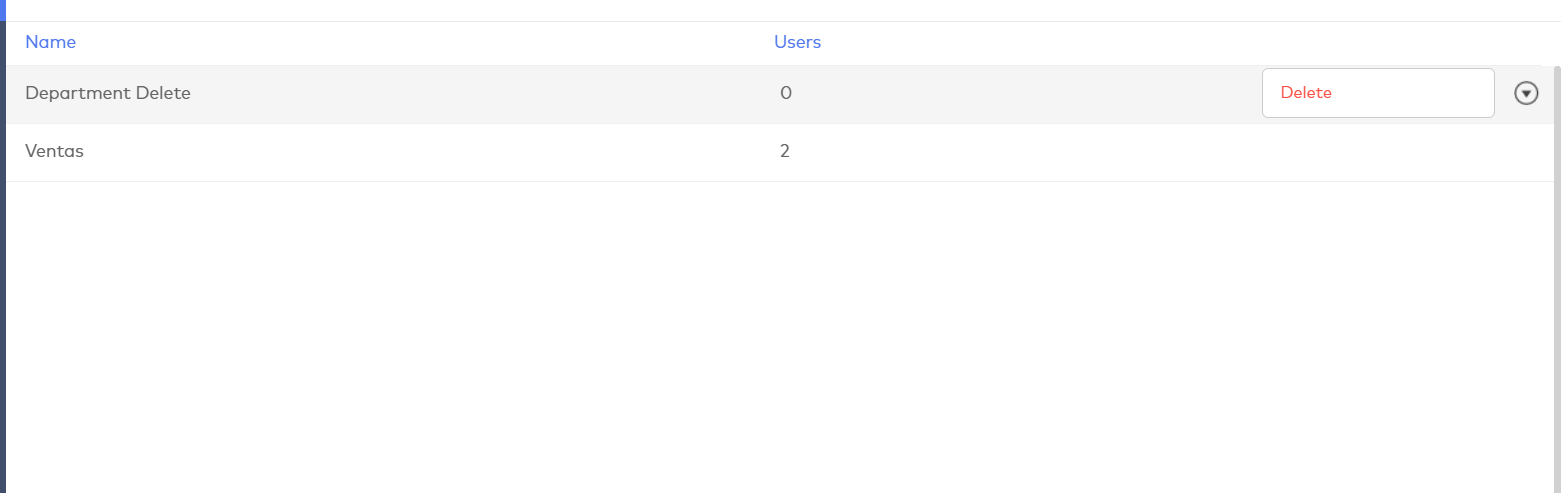This screenshot has height=493, width=1561.
Task: Click the grey gap between 0 and Delete box
Action: point(1020,93)
